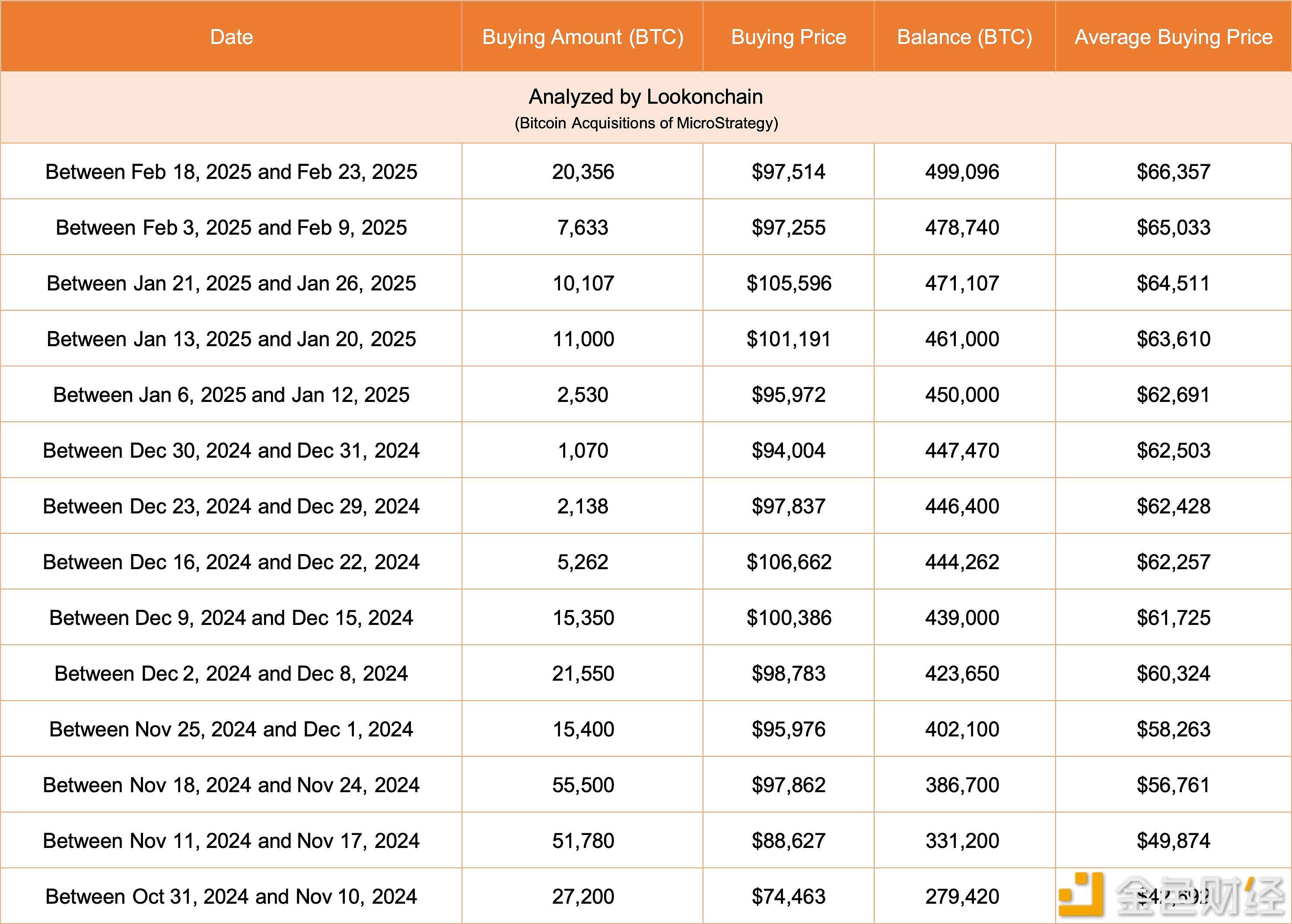The width and height of the screenshot is (1292, 924).
Task: Select the $98,783 buying price cell
Action: click(789, 673)
